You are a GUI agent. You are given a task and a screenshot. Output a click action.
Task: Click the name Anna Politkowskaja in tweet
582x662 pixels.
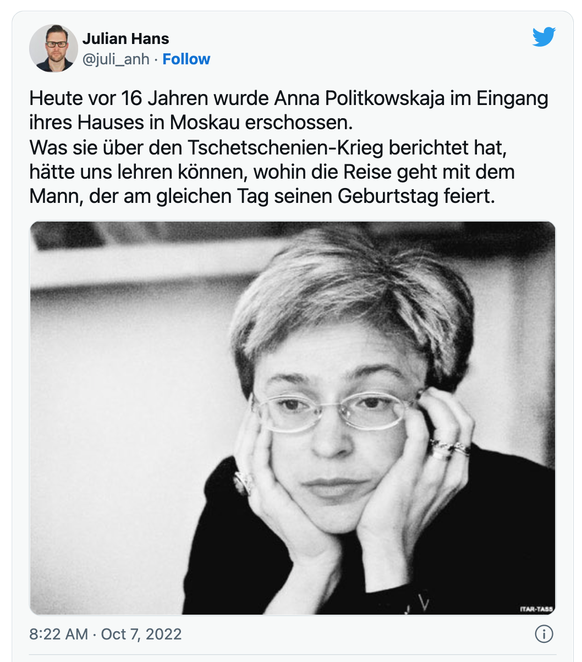coord(360,98)
